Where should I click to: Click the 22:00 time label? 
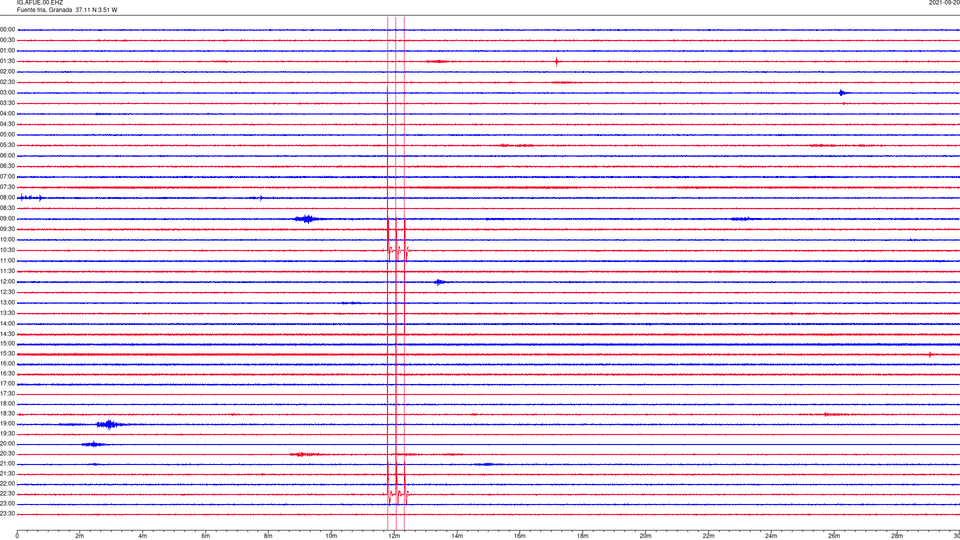point(7,484)
